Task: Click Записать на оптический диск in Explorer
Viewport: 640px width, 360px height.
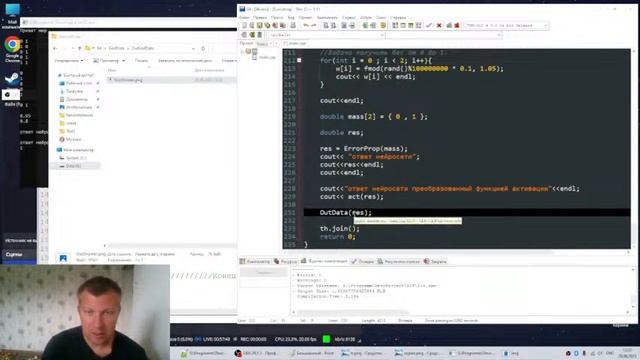Action: tap(185, 60)
